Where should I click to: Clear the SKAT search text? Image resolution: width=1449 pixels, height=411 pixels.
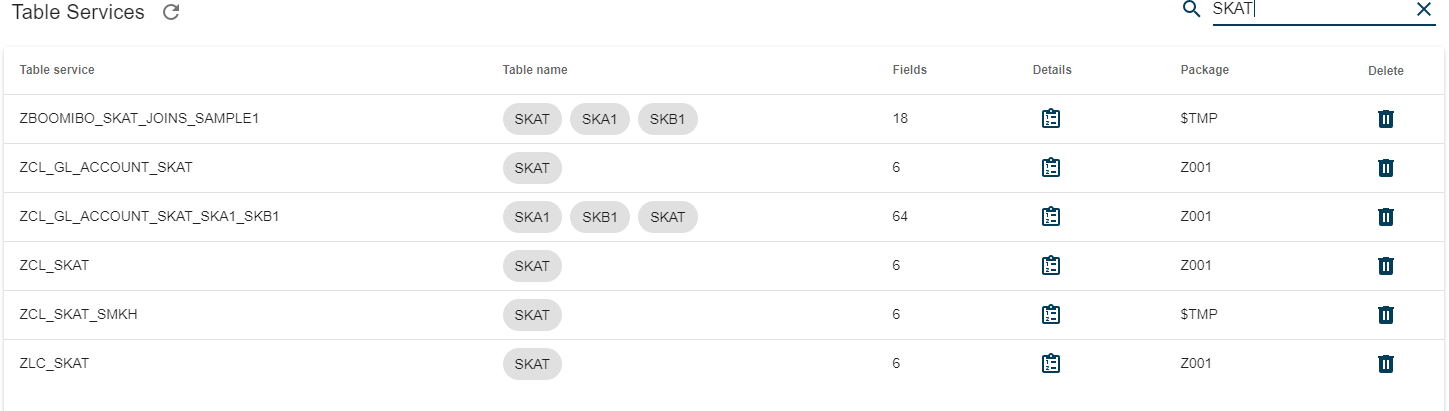coord(1424,10)
